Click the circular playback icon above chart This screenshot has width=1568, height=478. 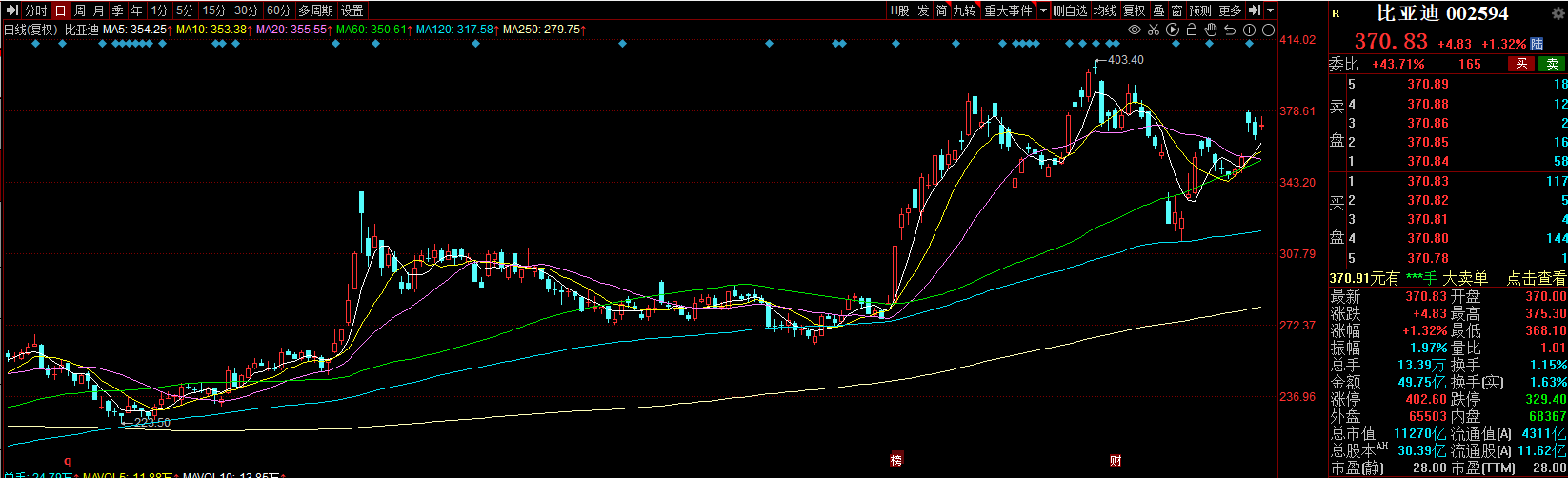(x=1173, y=30)
